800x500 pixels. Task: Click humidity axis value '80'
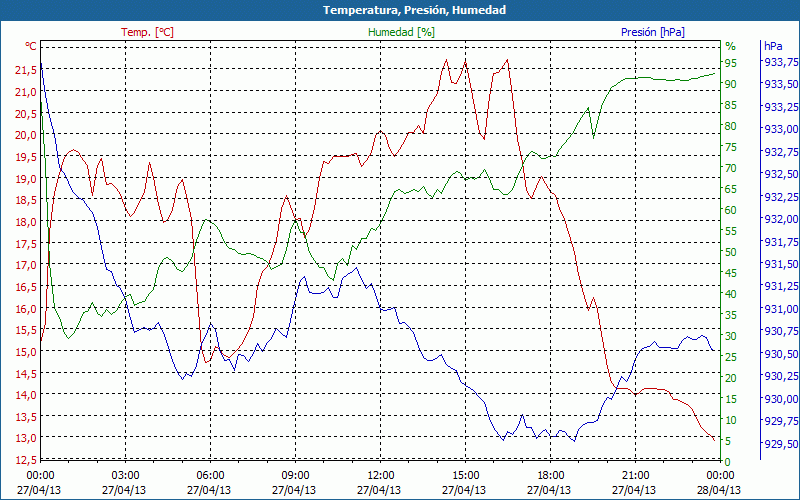click(x=731, y=126)
